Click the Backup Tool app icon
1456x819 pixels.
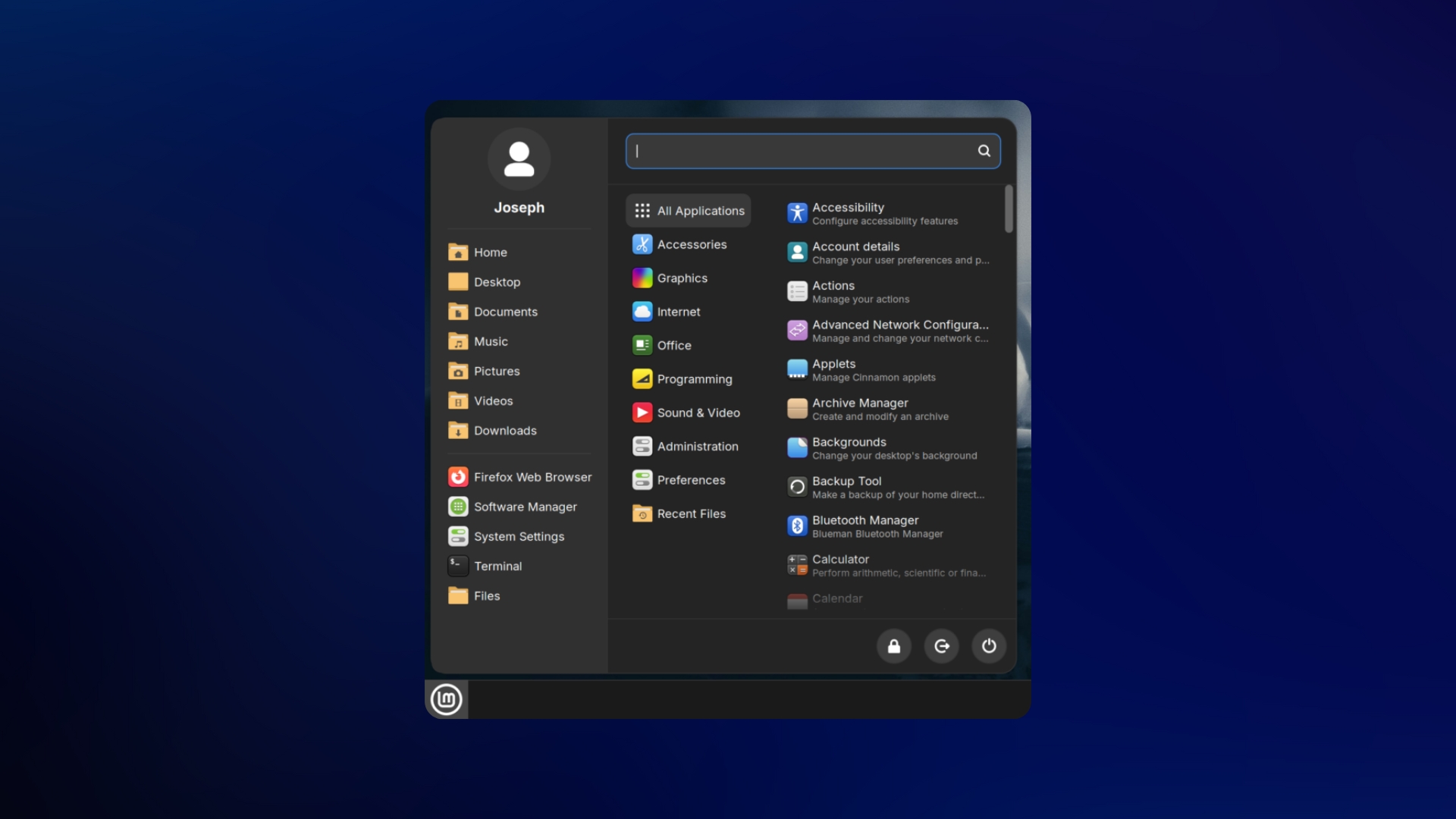[x=797, y=487]
